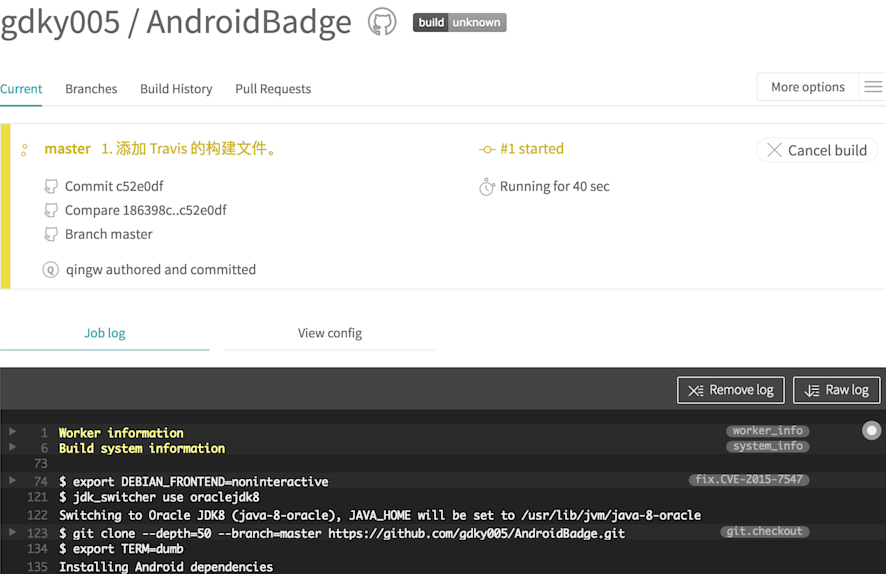
Task: Open the Branches tab
Action: pos(91,89)
